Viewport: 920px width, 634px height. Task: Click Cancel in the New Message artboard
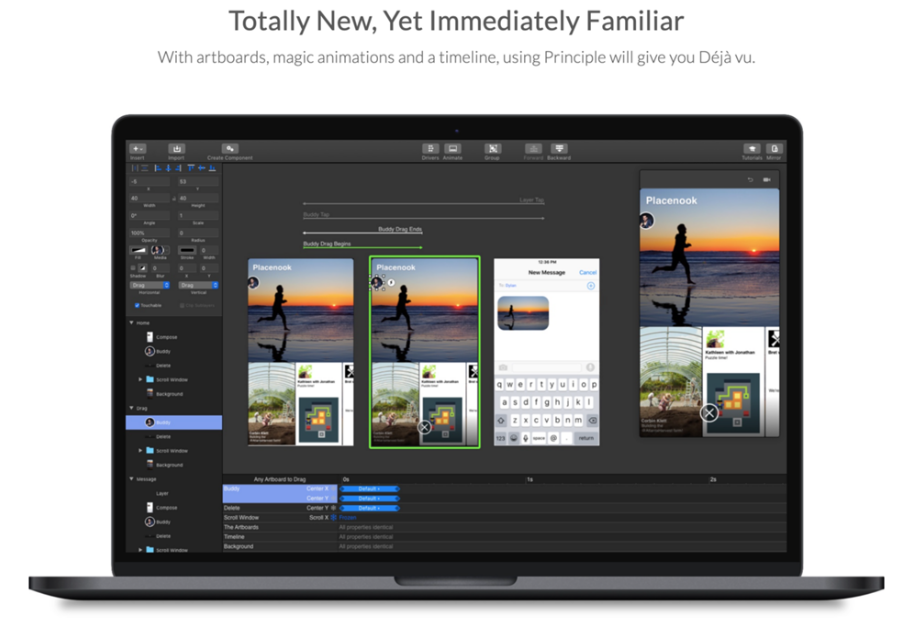coord(587,272)
